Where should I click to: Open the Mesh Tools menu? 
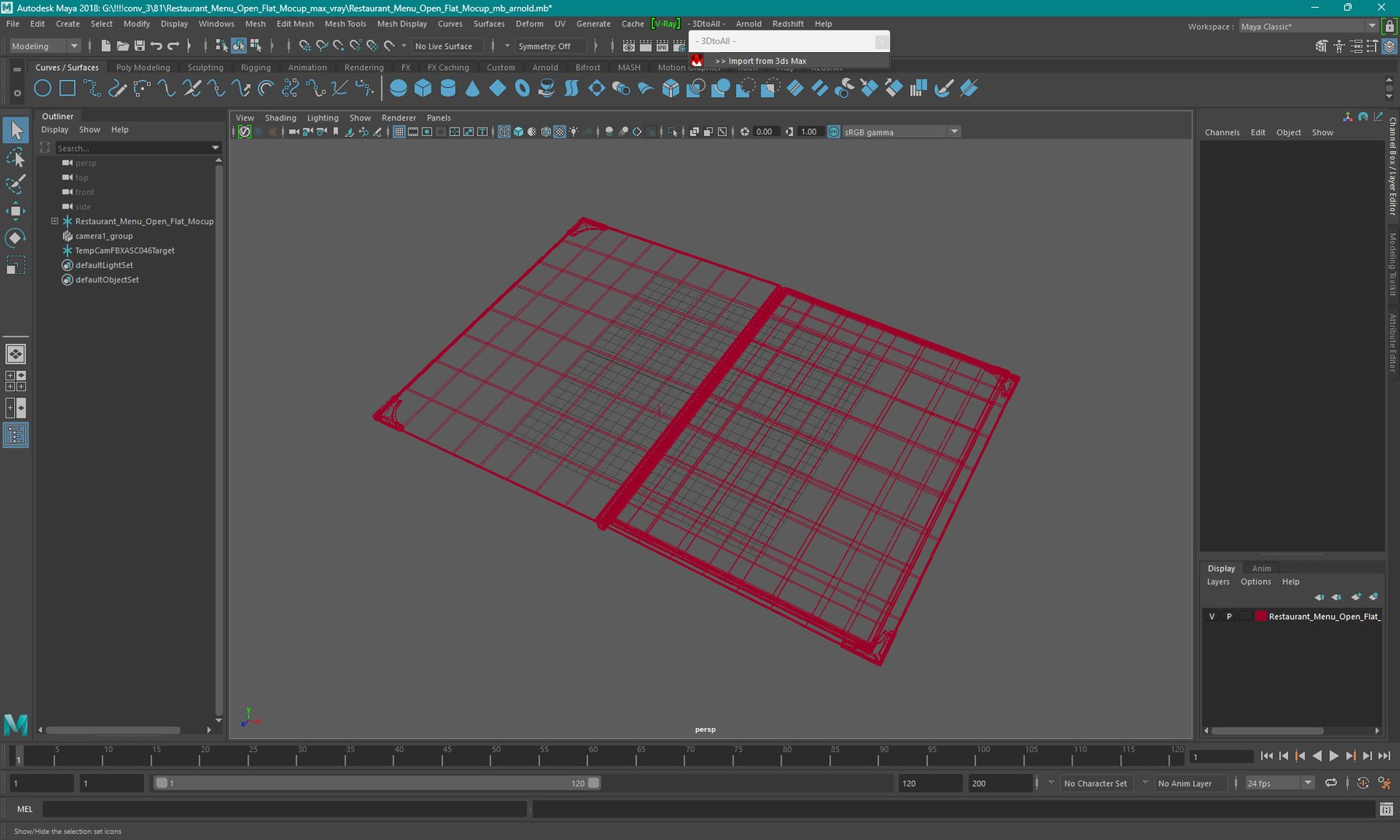345,24
